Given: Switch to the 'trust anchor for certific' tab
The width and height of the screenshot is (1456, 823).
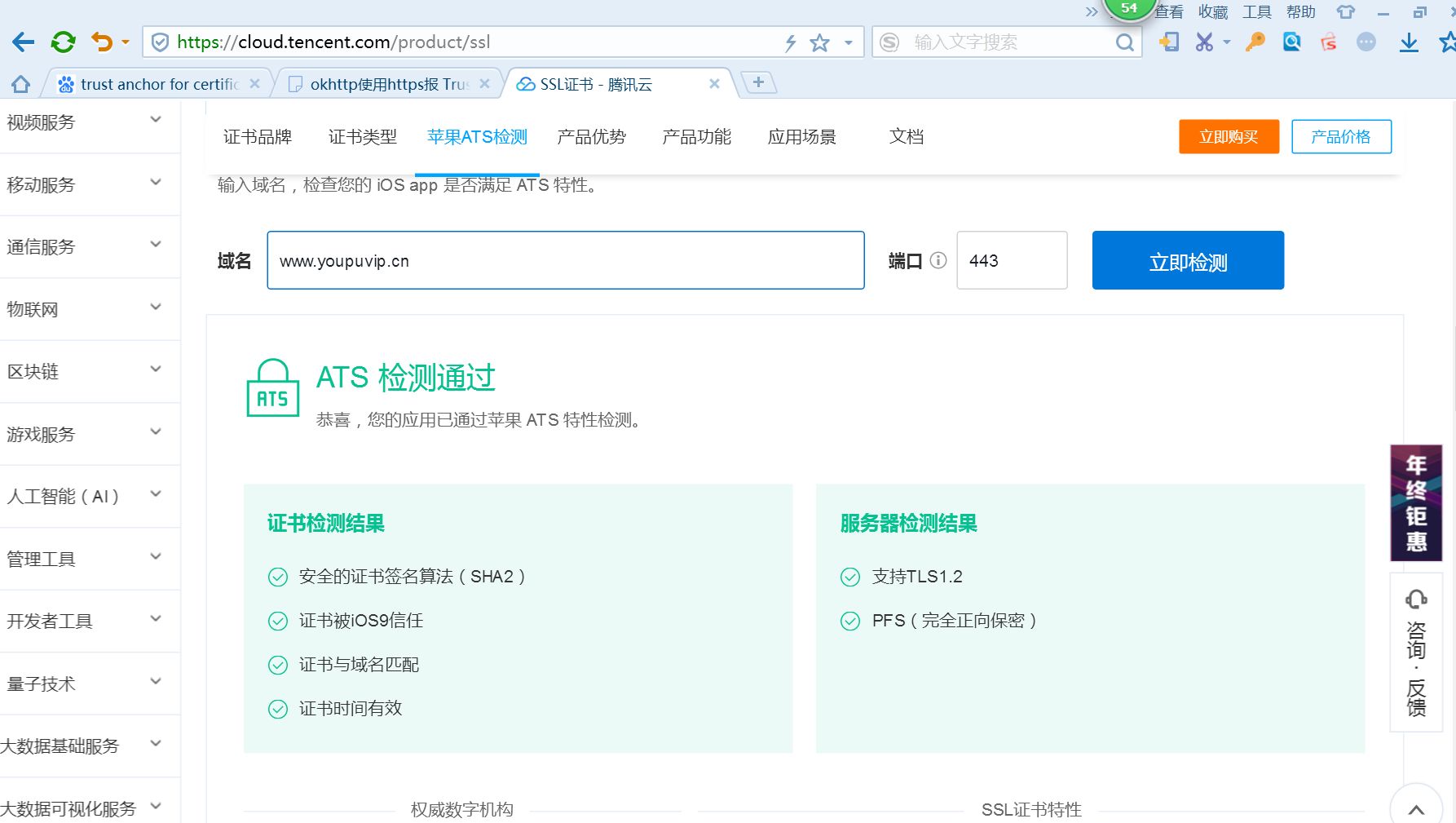Looking at the screenshot, I should click(158, 84).
